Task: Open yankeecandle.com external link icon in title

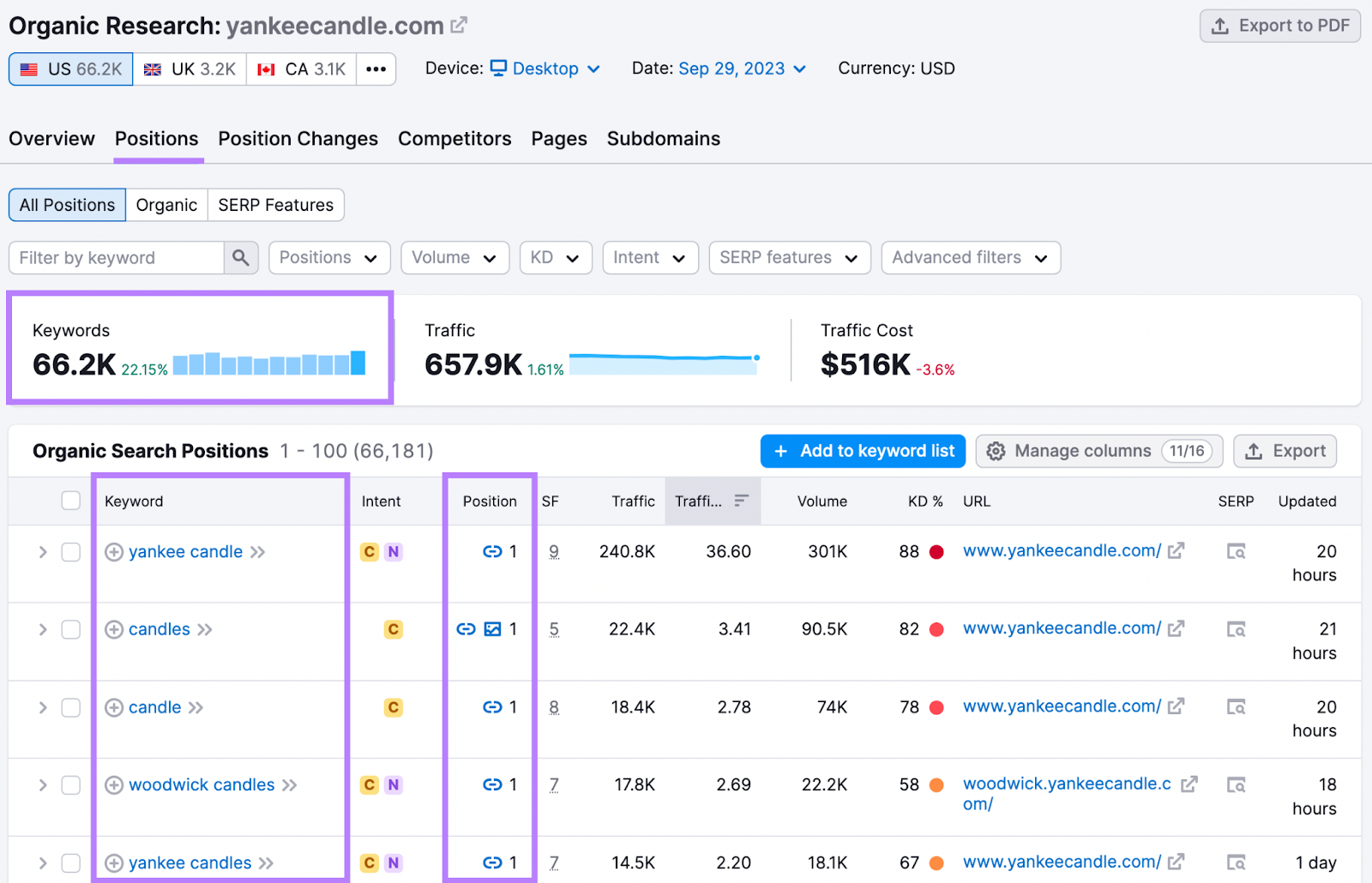Action: [459, 26]
